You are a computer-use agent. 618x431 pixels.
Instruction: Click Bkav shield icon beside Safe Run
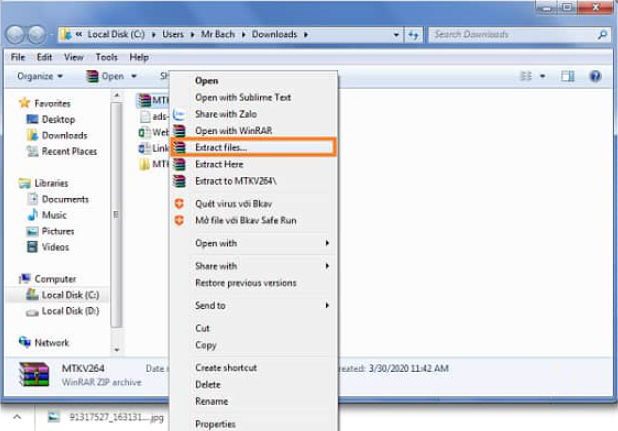coord(179,221)
